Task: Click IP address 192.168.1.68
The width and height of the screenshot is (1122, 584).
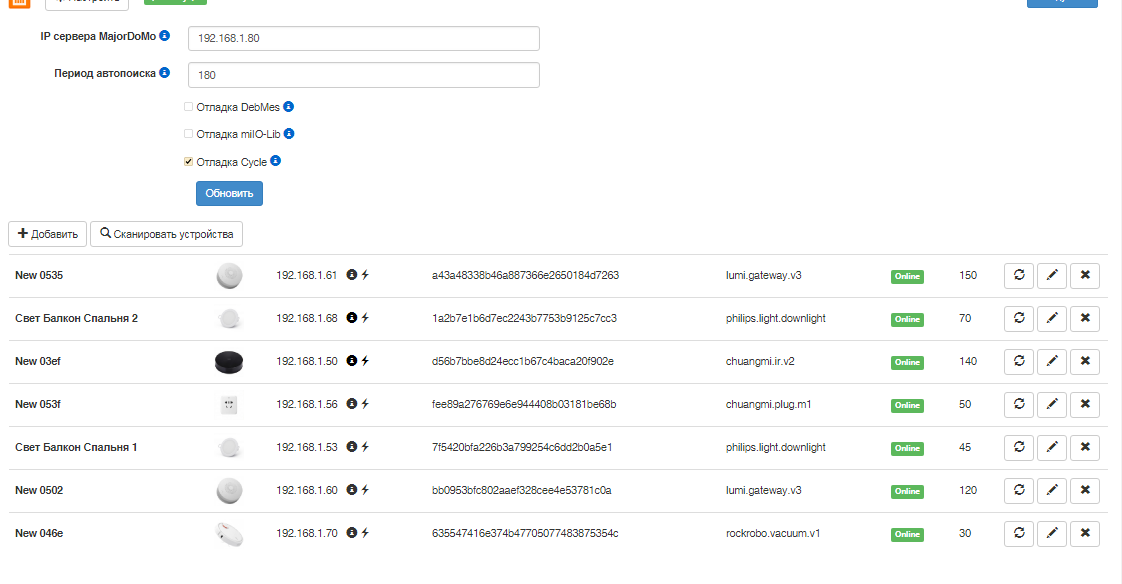Action: coord(307,318)
